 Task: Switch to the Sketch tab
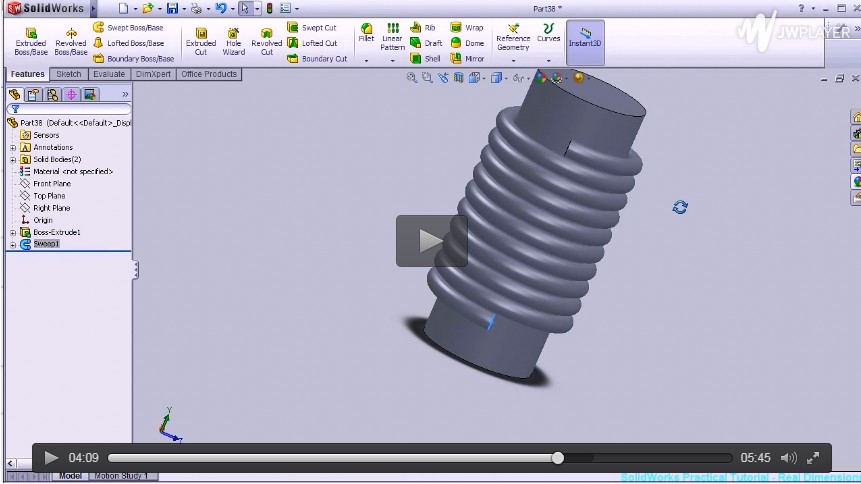coord(69,74)
